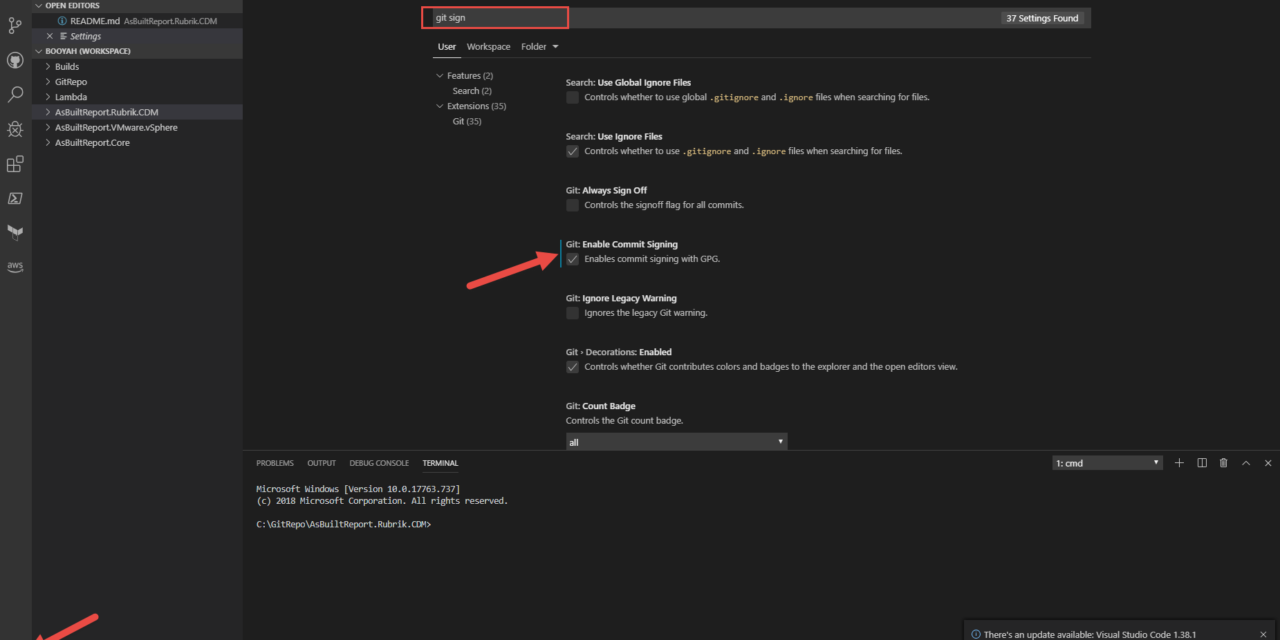Open the Folder settings scope dropdown
Viewport: 1280px width, 640px height.
click(539, 47)
